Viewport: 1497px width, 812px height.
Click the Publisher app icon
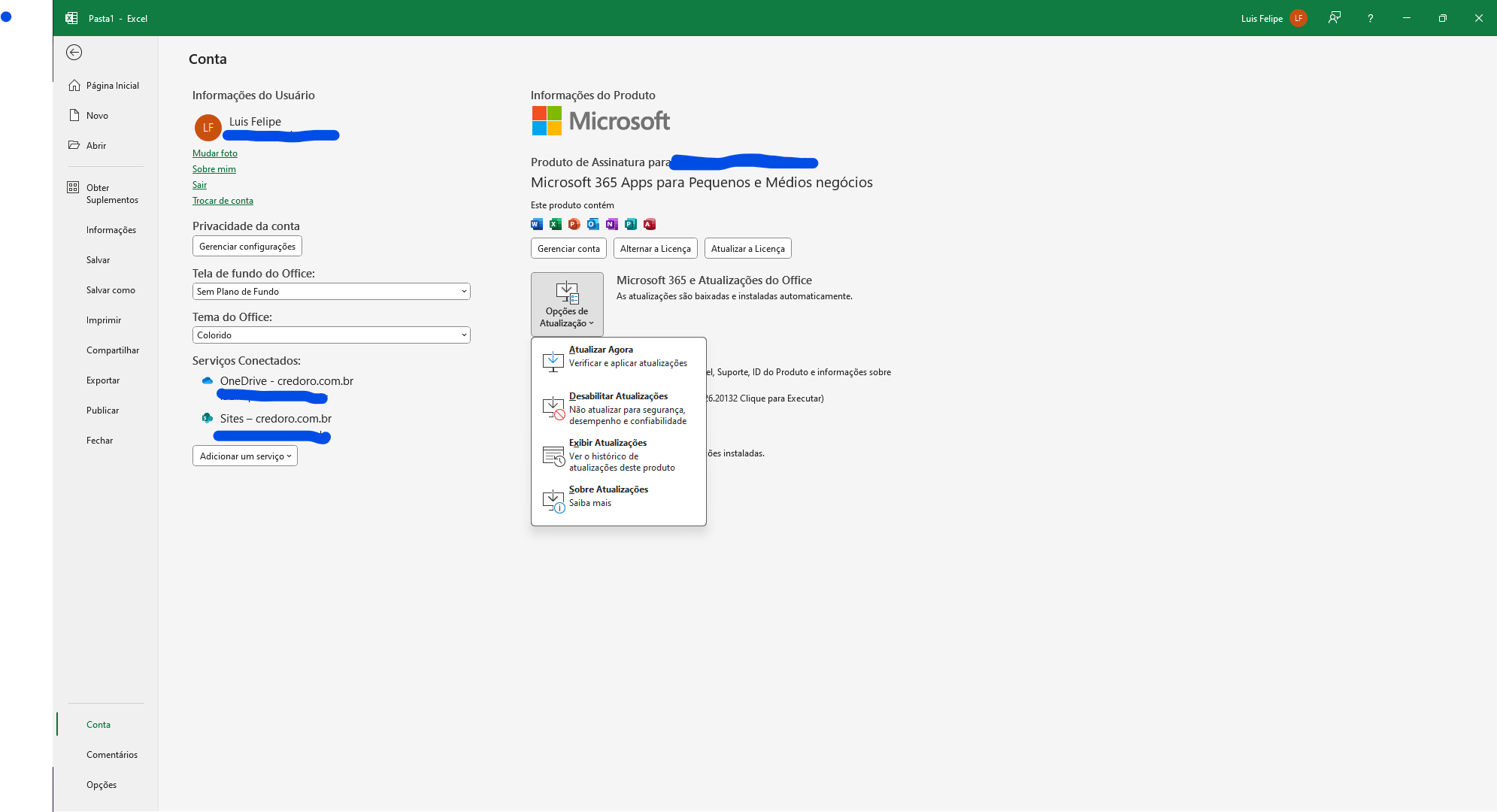631,224
